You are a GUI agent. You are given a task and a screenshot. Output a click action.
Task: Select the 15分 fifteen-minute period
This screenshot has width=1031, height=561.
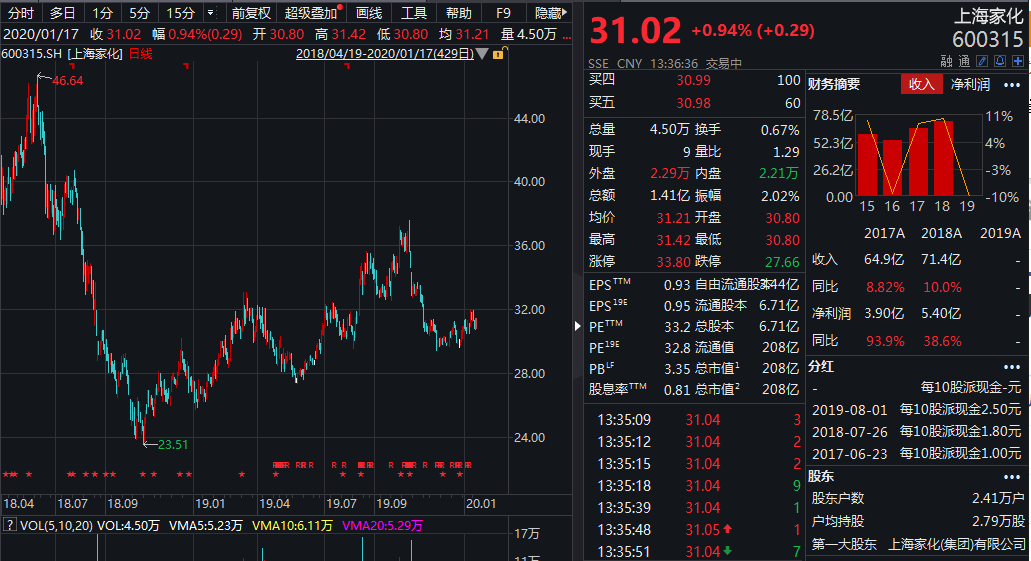pos(180,12)
